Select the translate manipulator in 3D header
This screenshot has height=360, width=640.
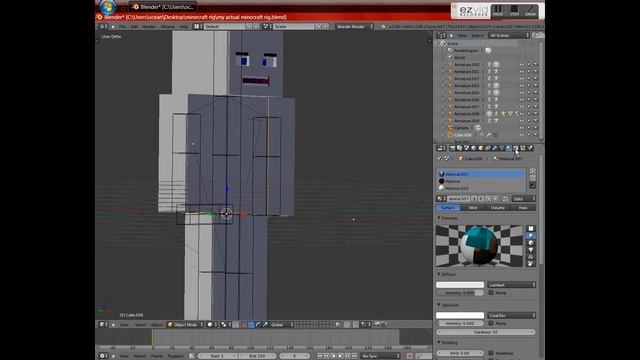click(x=251, y=324)
